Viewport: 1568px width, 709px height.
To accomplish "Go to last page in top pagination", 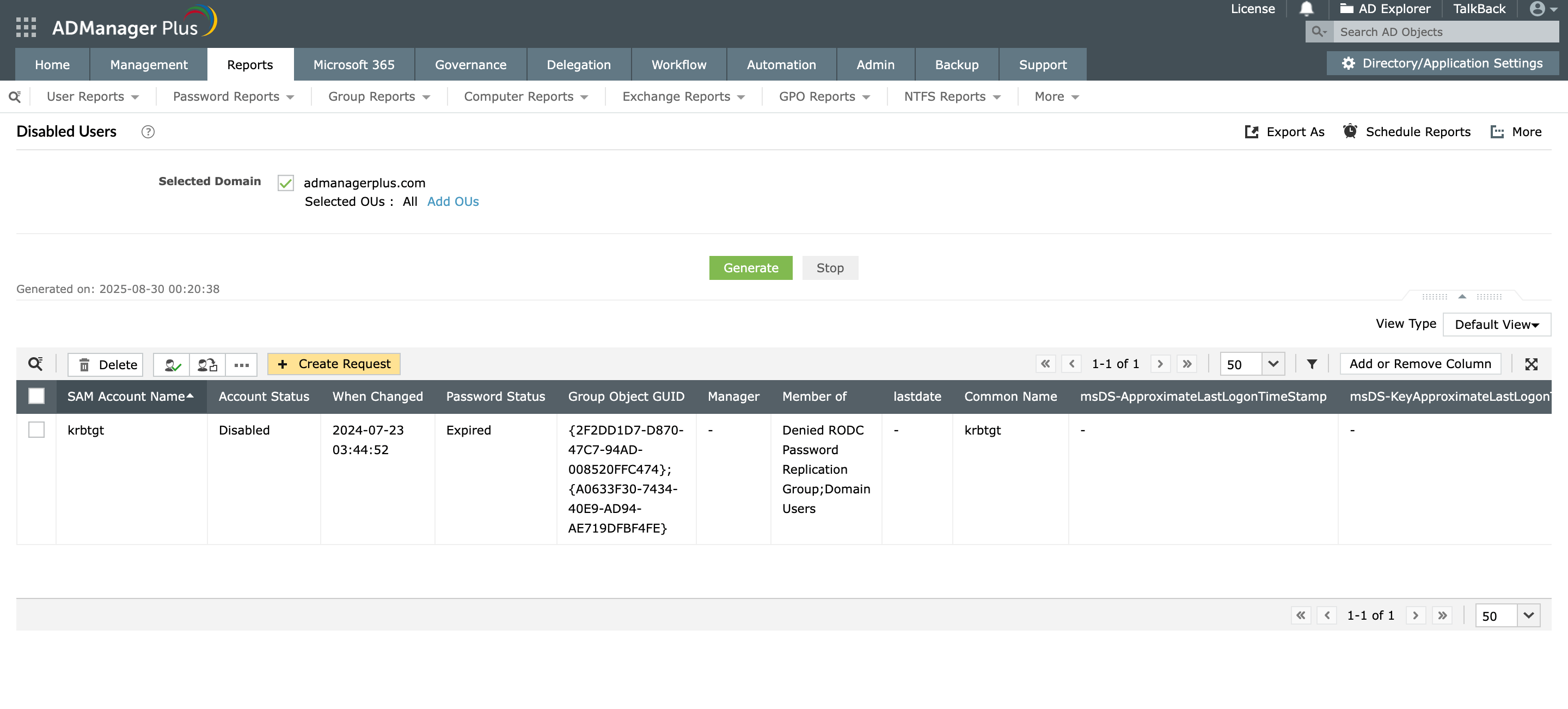I will tap(1187, 364).
